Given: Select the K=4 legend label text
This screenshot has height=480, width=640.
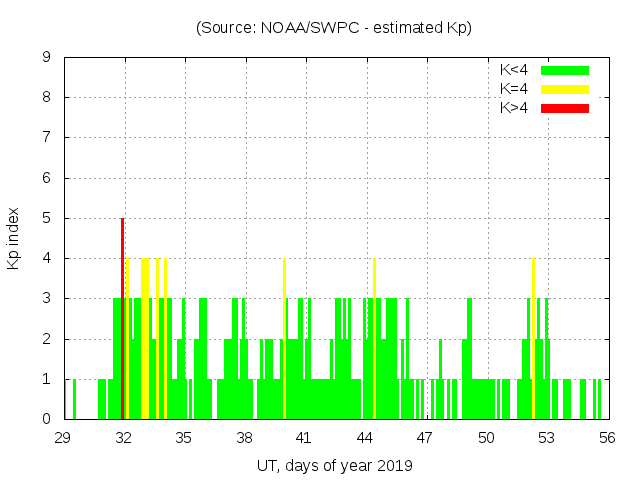Looking at the screenshot, I should (514, 89).
